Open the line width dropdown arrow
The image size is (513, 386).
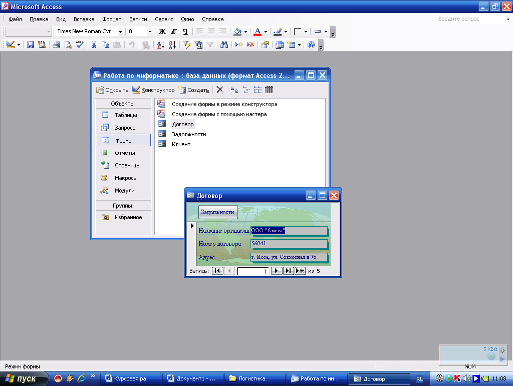point(326,32)
